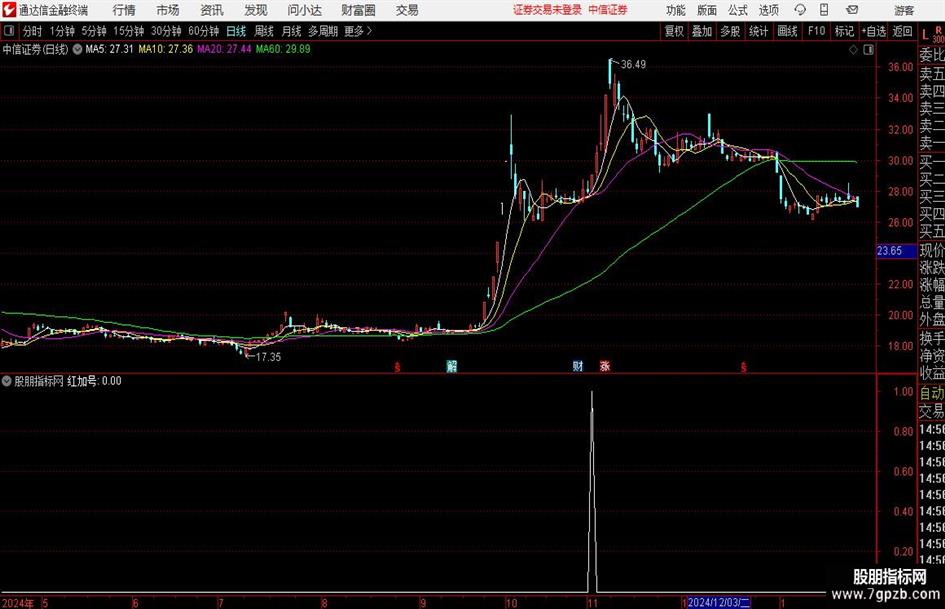The image size is (945, 609).
Task: Click the 自动 label in right panel
Action: click(932, 393)
